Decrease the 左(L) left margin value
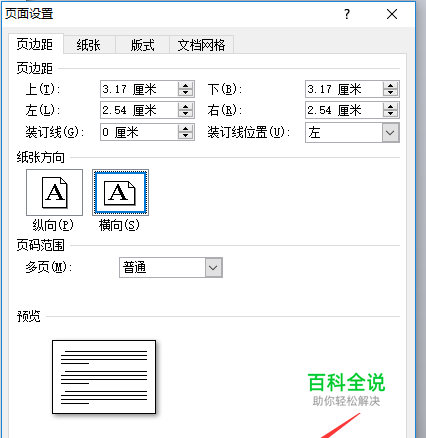The height and width of the screenshot is (438, 426). click(x=186, y=114)
